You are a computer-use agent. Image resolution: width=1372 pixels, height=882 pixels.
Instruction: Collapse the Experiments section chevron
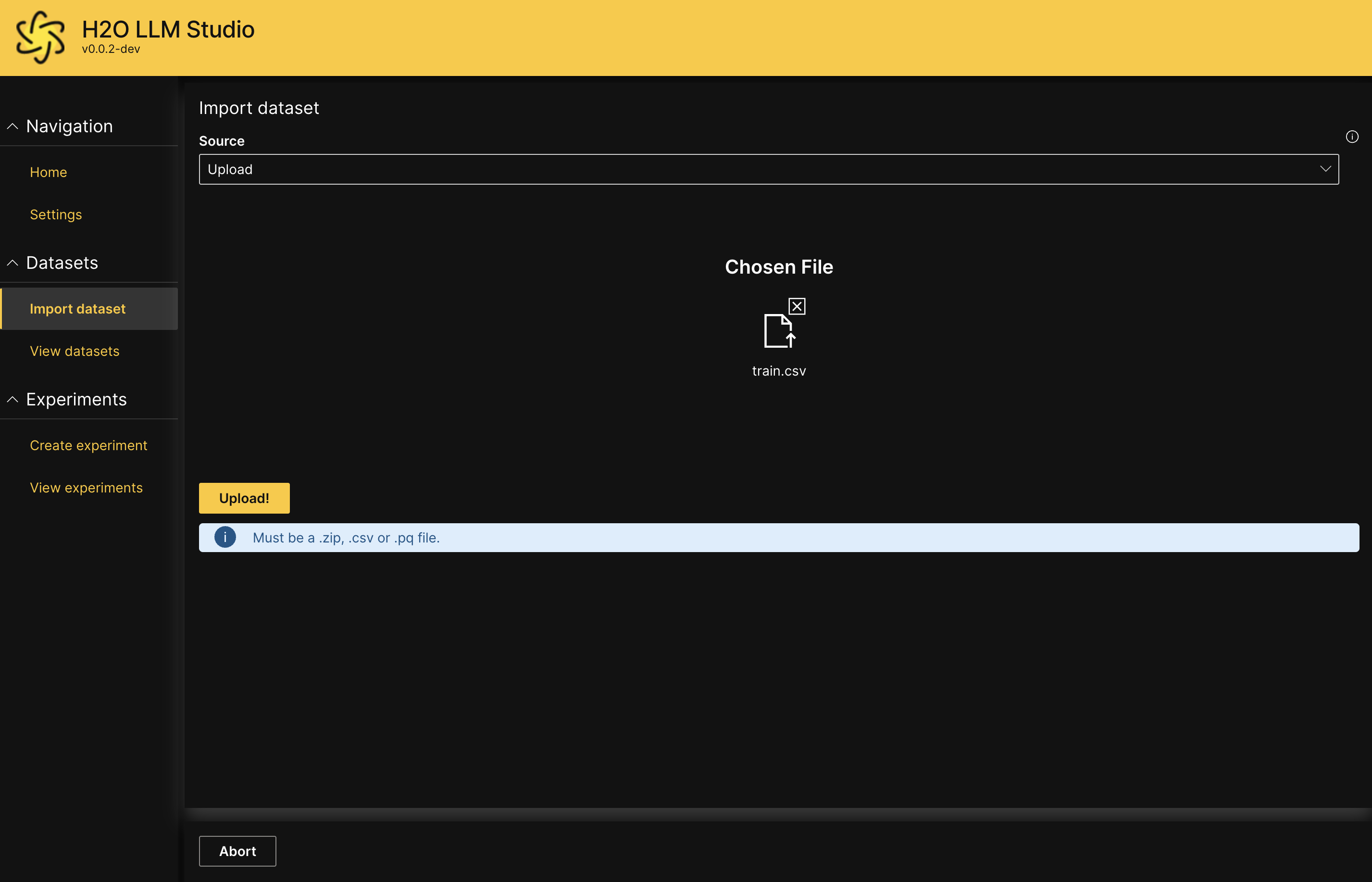click(12, 399)
